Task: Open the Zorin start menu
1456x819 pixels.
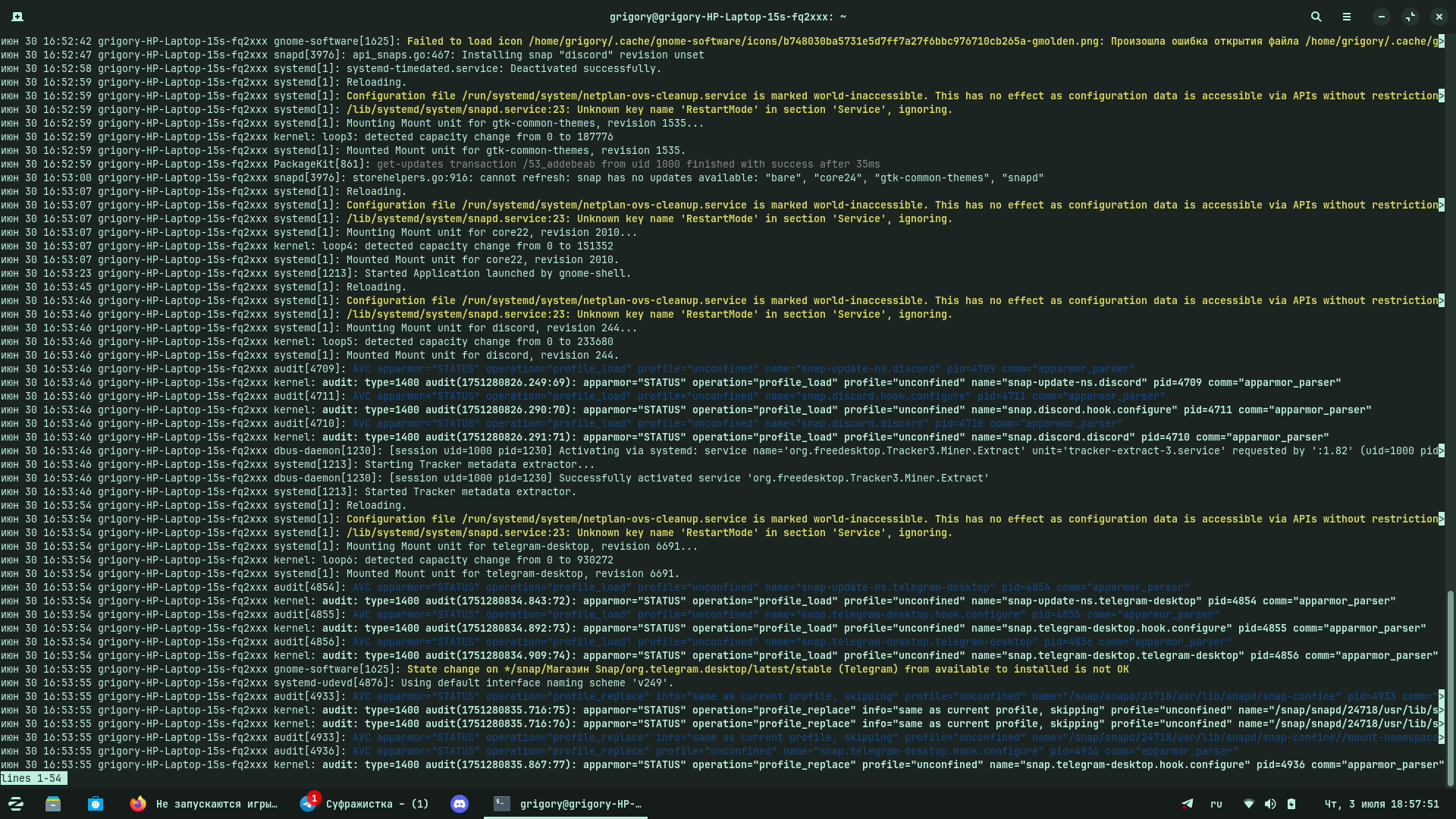Action: pos(16,804)
